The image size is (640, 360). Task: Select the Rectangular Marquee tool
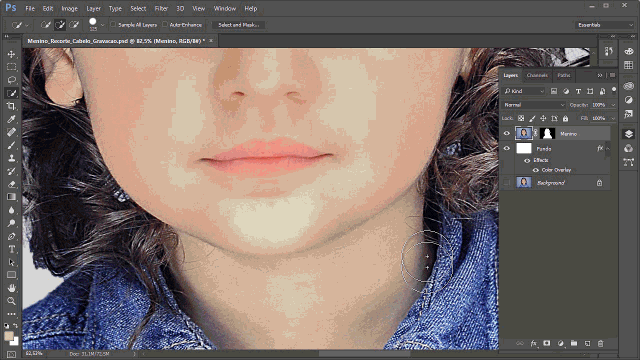[11, 67]
